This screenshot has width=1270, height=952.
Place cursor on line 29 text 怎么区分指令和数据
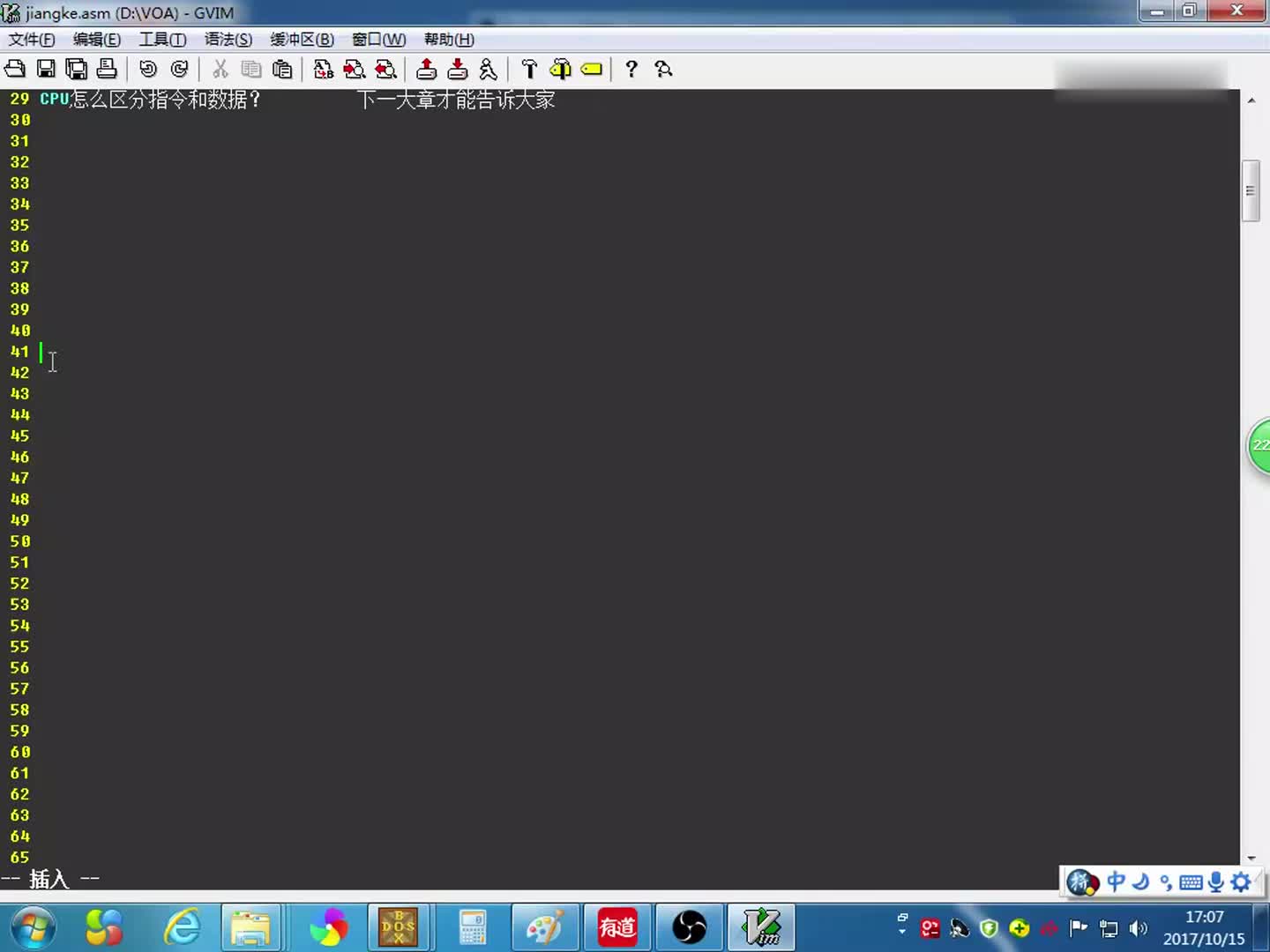coord(157,100)
